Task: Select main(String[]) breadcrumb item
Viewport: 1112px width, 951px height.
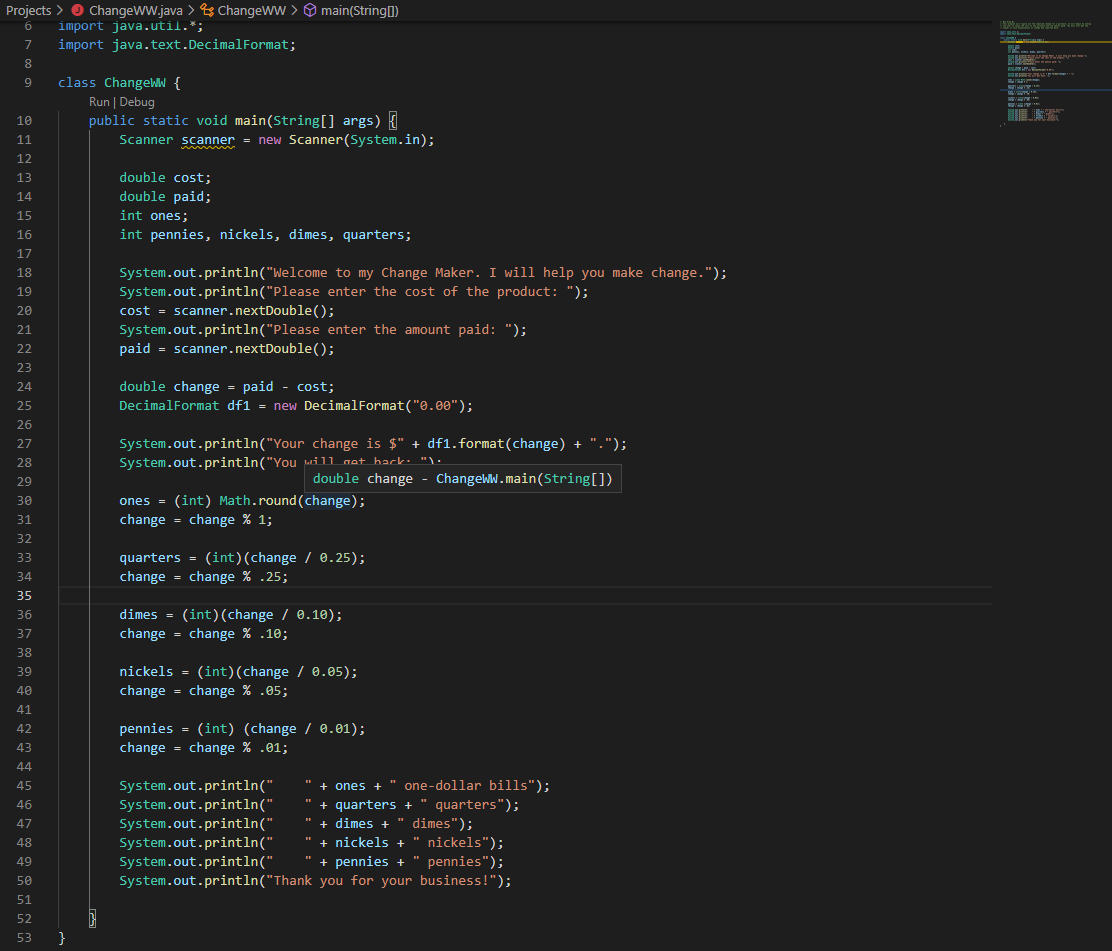Action: point(360,11)
